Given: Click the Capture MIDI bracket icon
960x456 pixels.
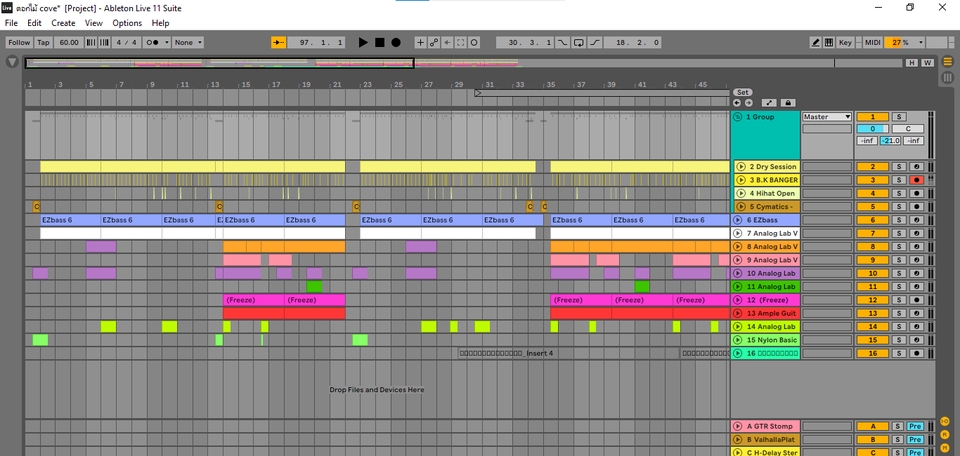Looking at the screenshot, I should point(461,42).
